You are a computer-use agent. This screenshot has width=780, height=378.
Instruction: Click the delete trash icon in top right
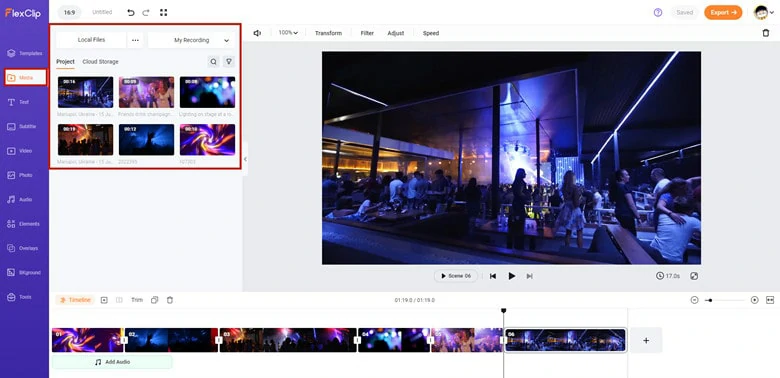tap(766, 33)
